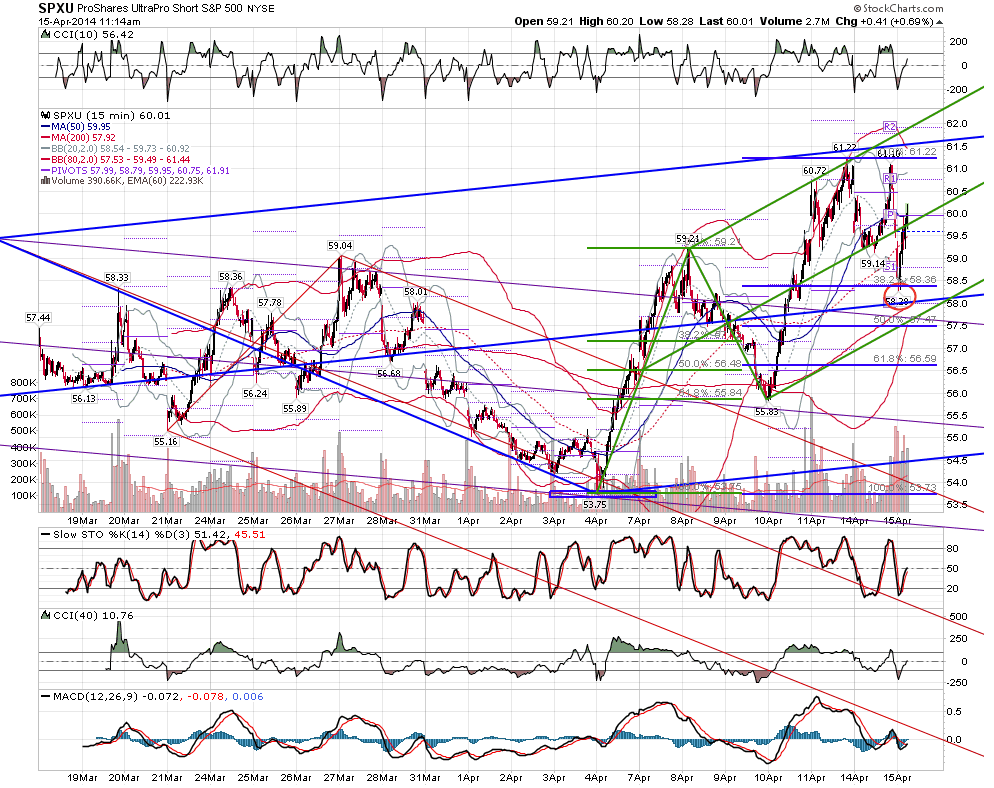
Task: Click the 100.0%: 53.73 Fibonacci label
Action: (x=902, y=488)
